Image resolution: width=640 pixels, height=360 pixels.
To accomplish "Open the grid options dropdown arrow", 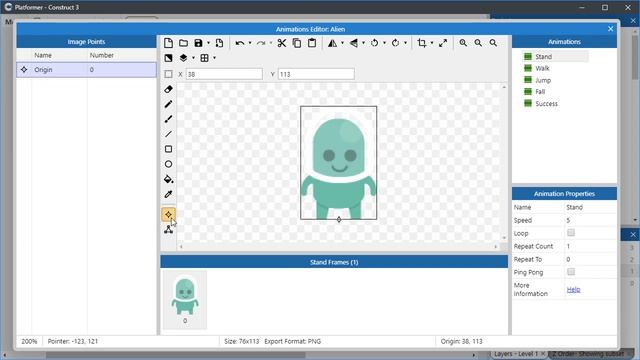I will [215, 58].
